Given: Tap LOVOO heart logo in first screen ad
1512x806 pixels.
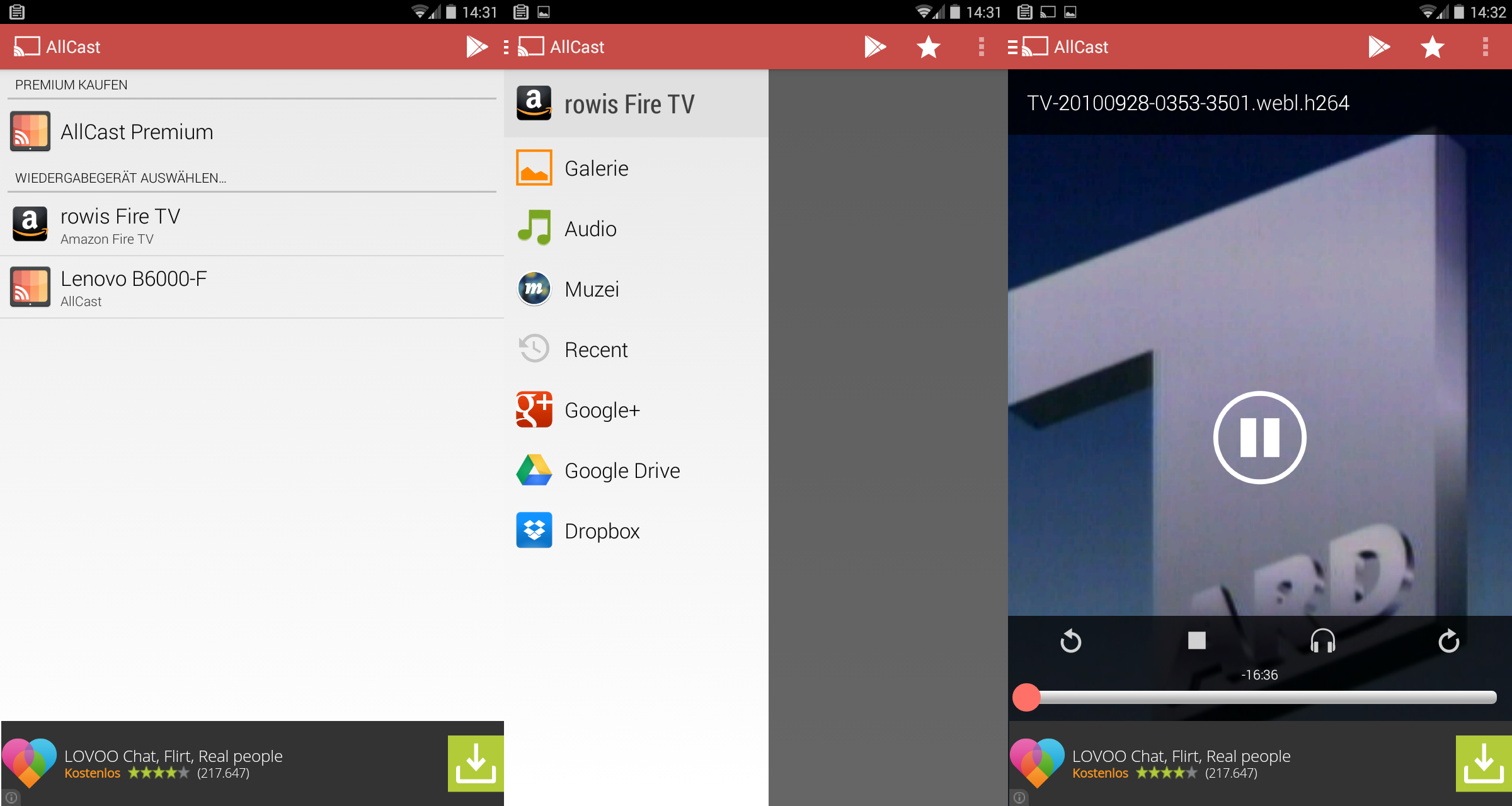Looking at the screenshot, I should (29, 762).
